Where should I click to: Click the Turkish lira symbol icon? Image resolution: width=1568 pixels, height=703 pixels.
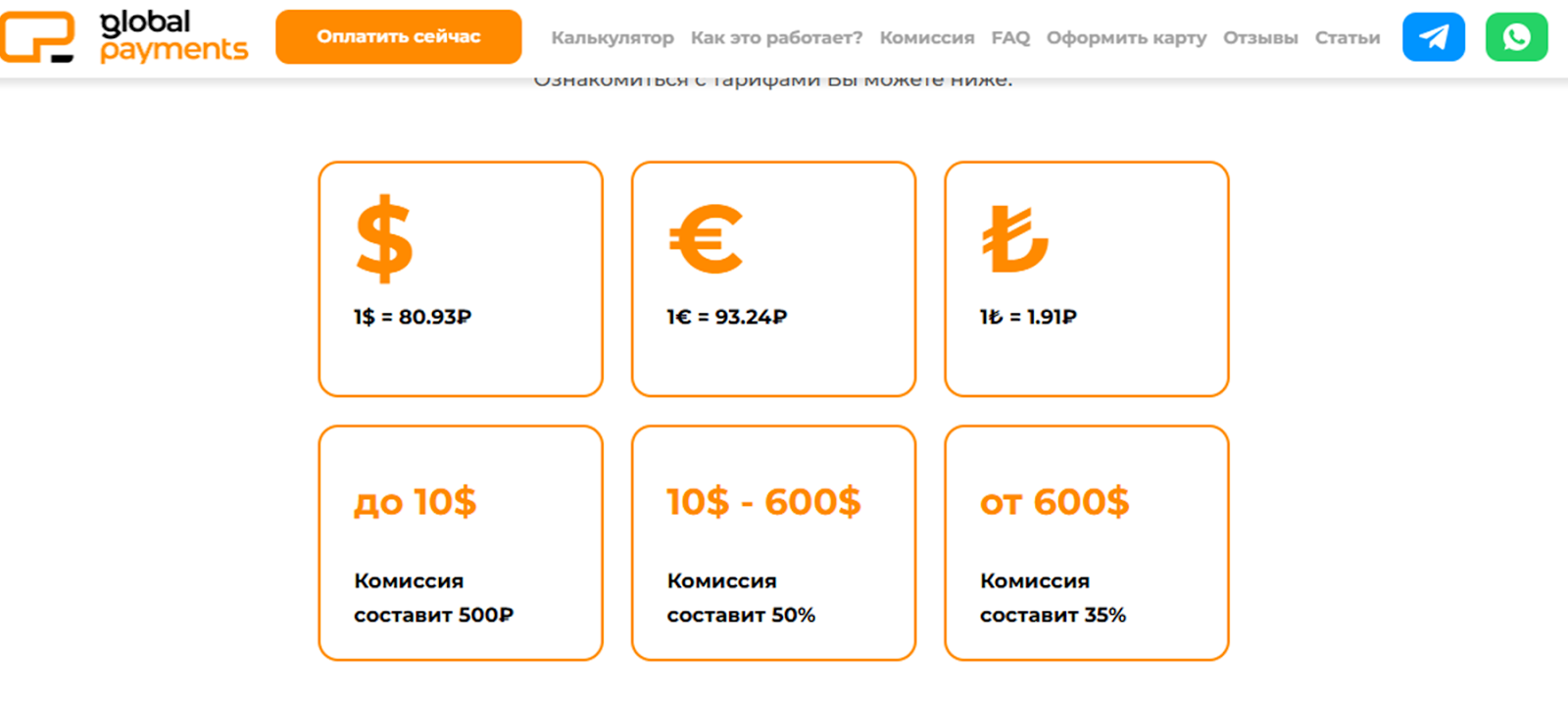point(1015,238)
